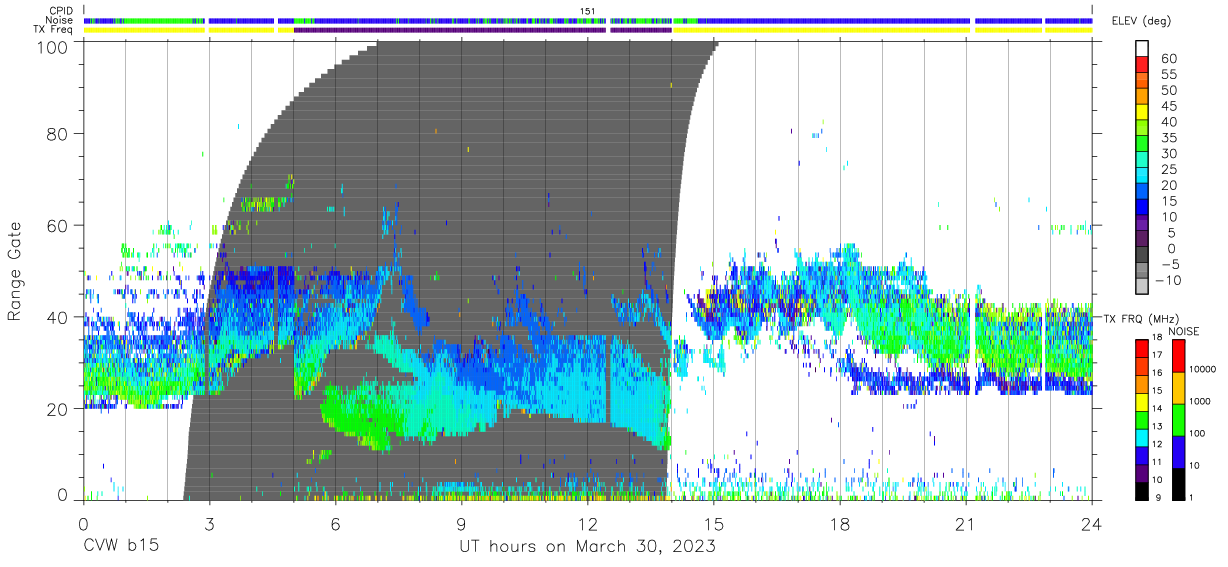Click elevation colorbar label '25'
Image resolution: width=1228 pixels, height=567 pixels.
(x=1169, y=169)
